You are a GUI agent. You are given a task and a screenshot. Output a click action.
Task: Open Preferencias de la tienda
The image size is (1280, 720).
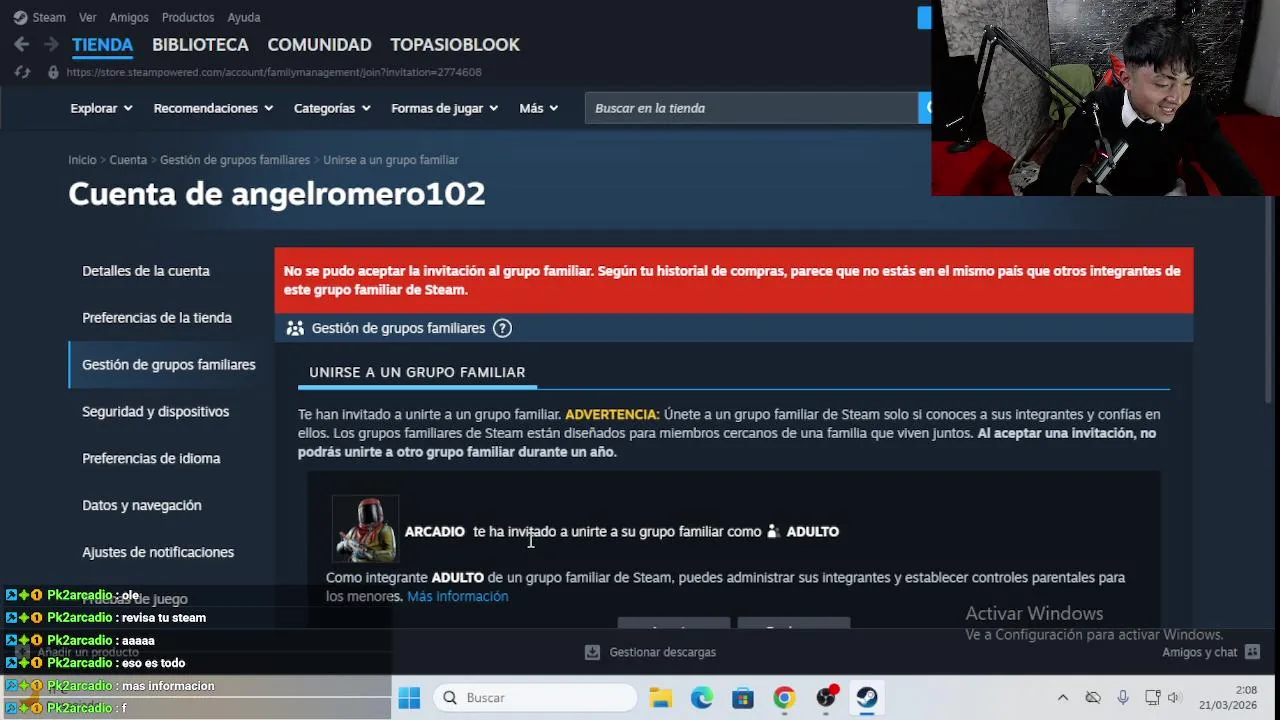tap(157, 318)
